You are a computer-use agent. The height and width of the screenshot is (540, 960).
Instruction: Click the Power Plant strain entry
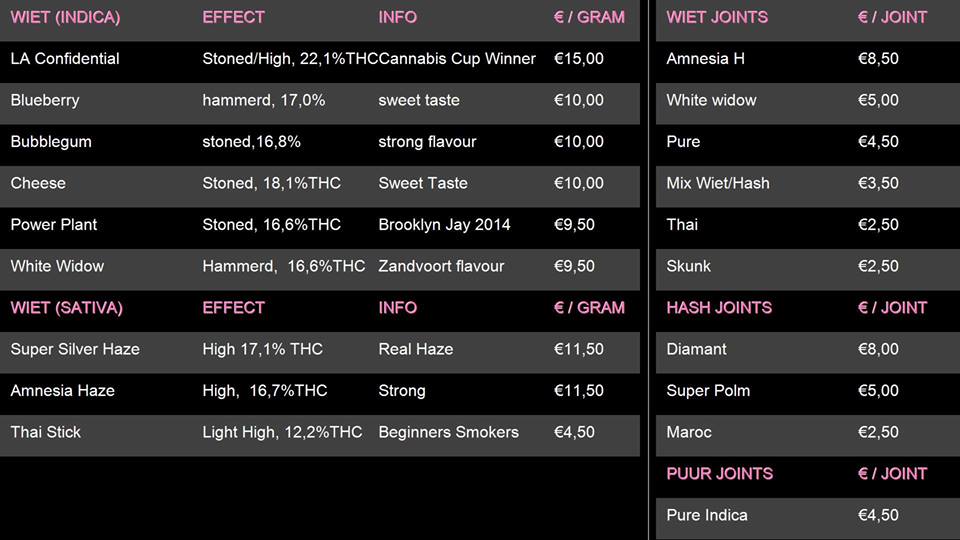[x=54, y=225]
